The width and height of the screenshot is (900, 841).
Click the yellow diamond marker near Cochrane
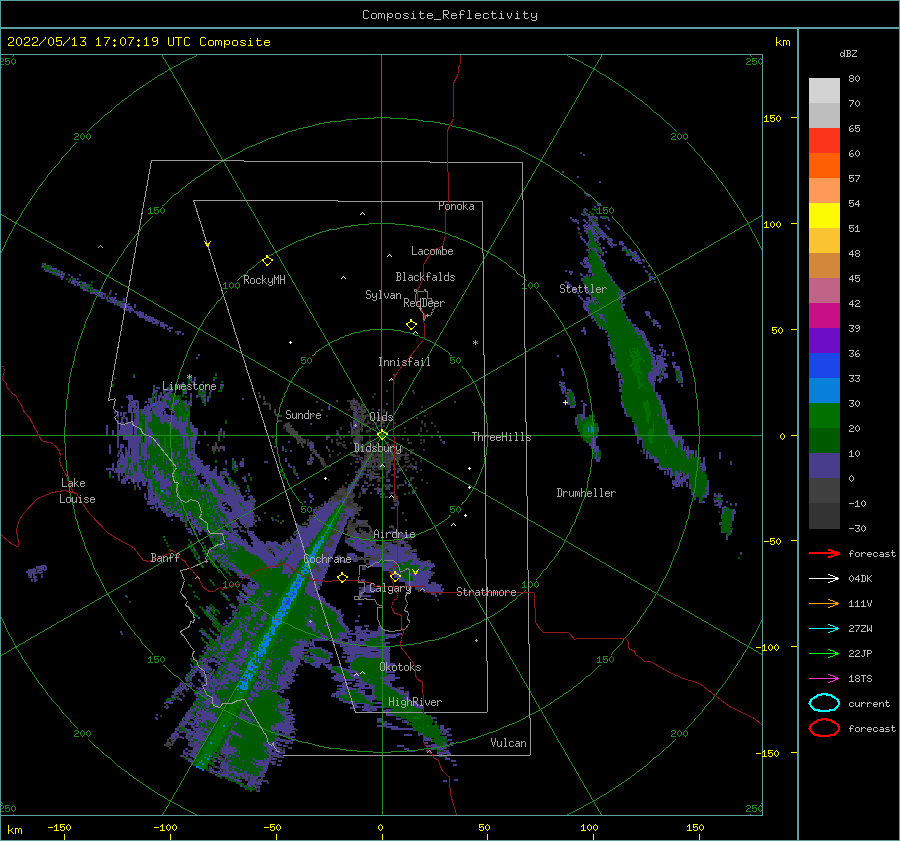[343, 577]
